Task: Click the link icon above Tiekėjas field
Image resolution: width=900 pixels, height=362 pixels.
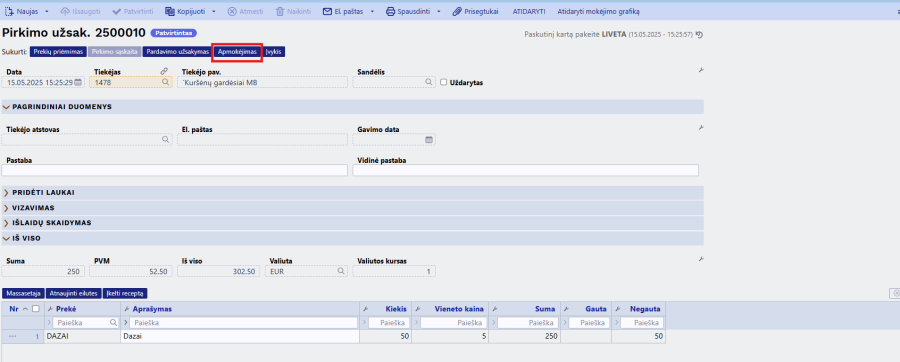Action: [x=164, y=71]
